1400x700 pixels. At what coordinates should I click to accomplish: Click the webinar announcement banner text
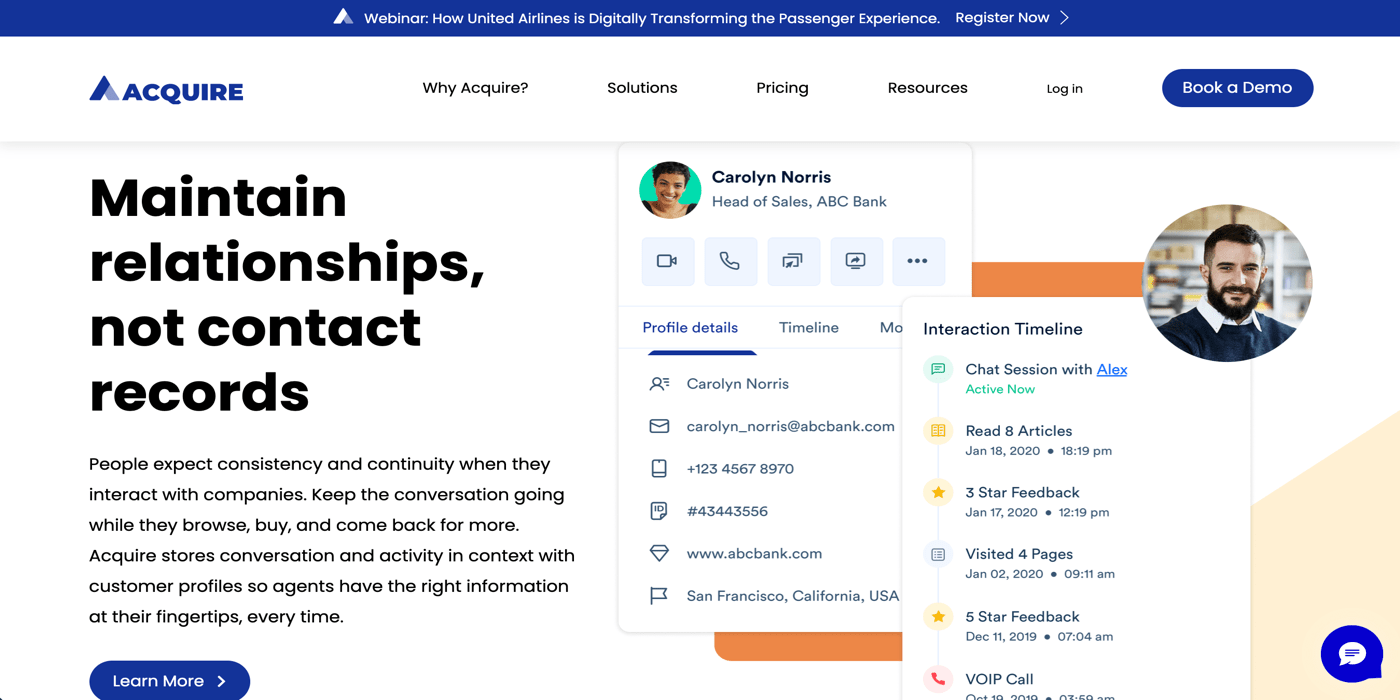[652, 18]
